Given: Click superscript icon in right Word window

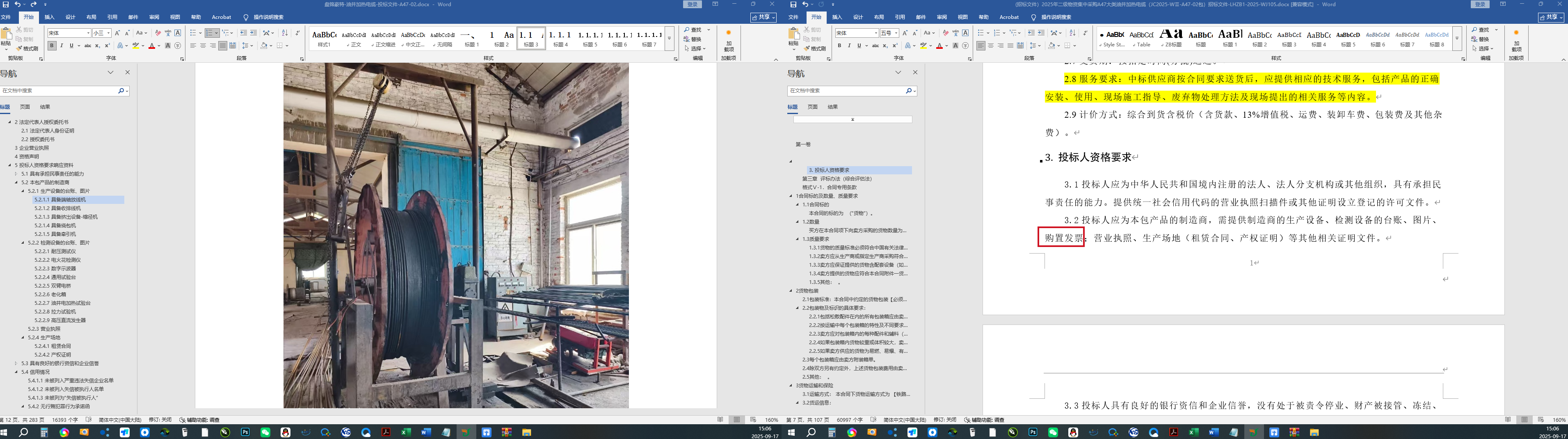Looking at the screenshot, I should click(896, 46).
